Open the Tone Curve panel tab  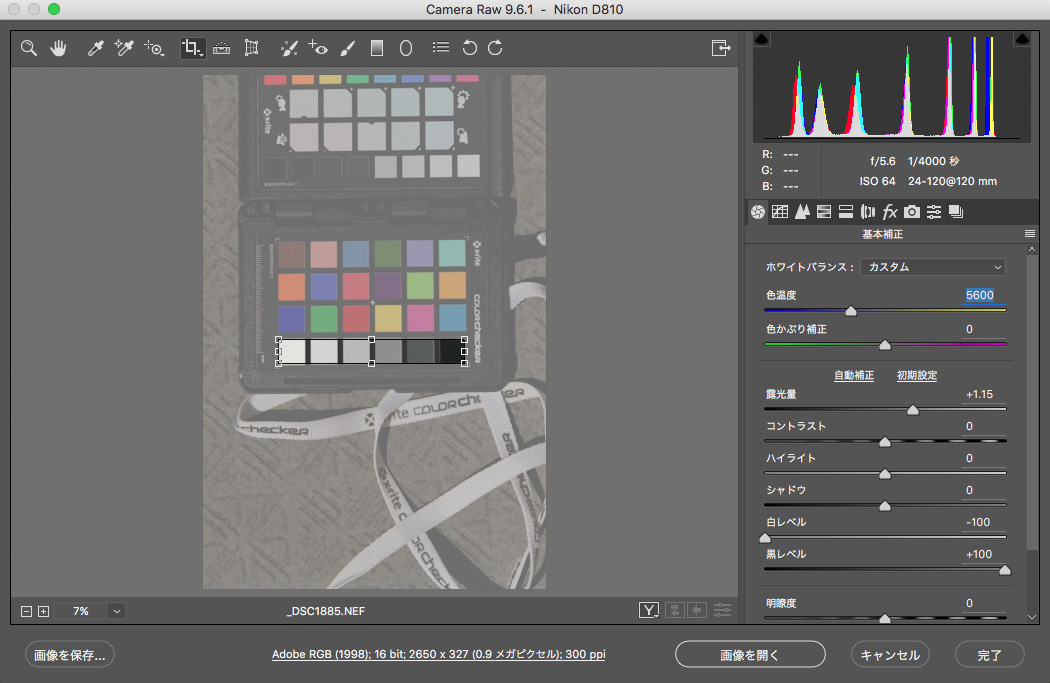(x=779, y=212)
